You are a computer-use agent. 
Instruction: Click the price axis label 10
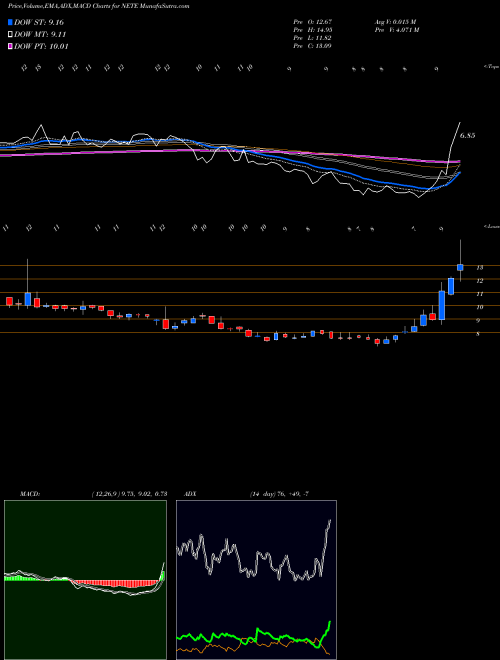(x=479, y=307)
